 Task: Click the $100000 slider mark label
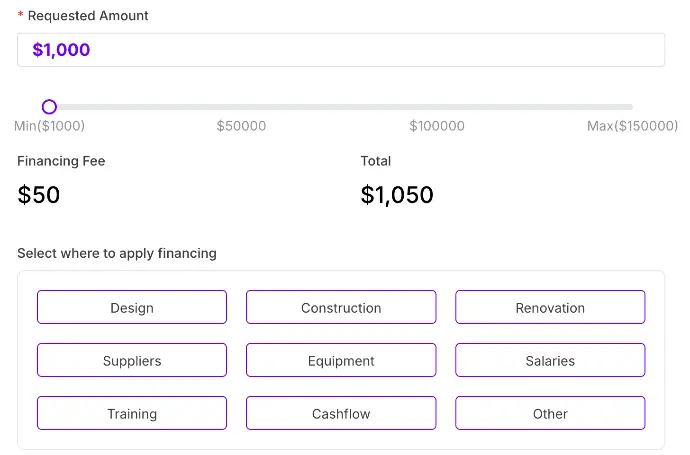[x=437, y=126]
